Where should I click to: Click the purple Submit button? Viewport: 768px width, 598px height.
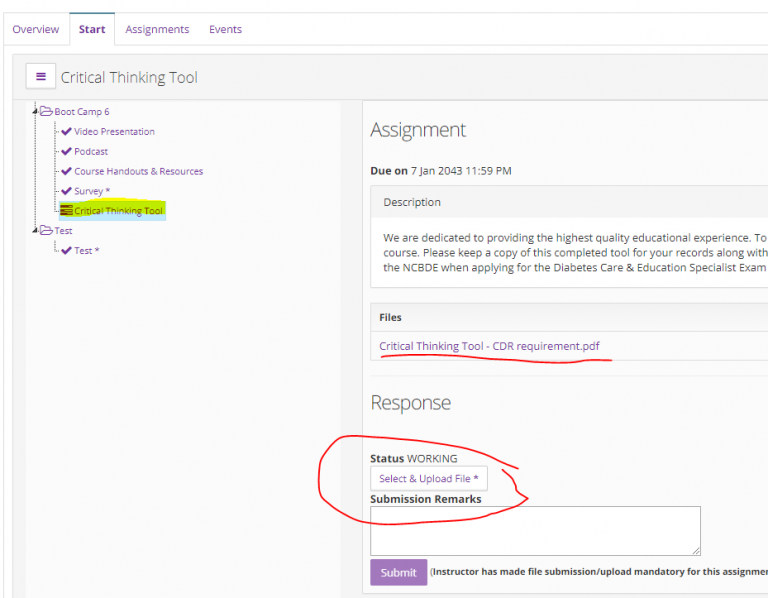[x=398, y=572]
